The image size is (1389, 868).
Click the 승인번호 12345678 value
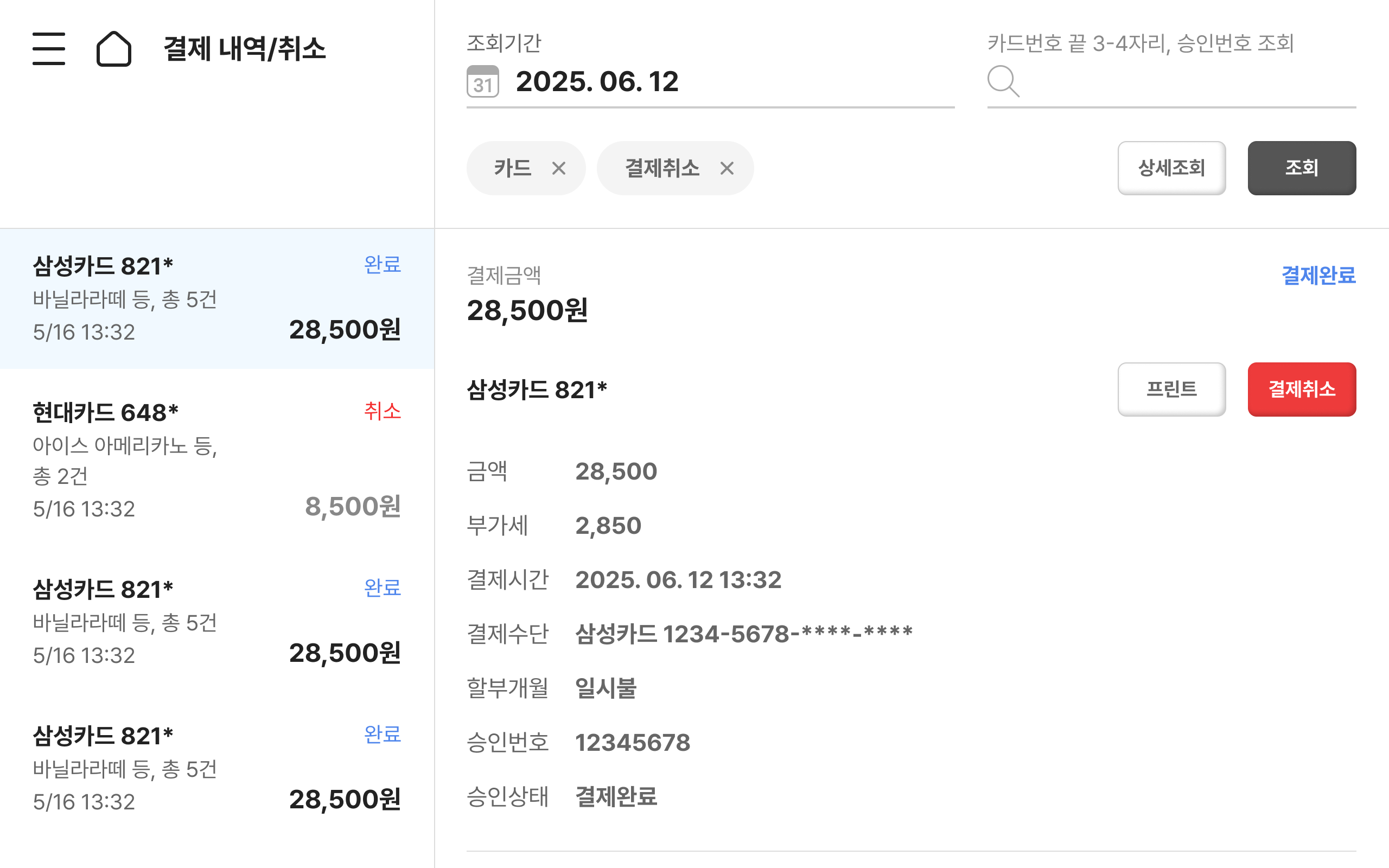click(633, 742)
